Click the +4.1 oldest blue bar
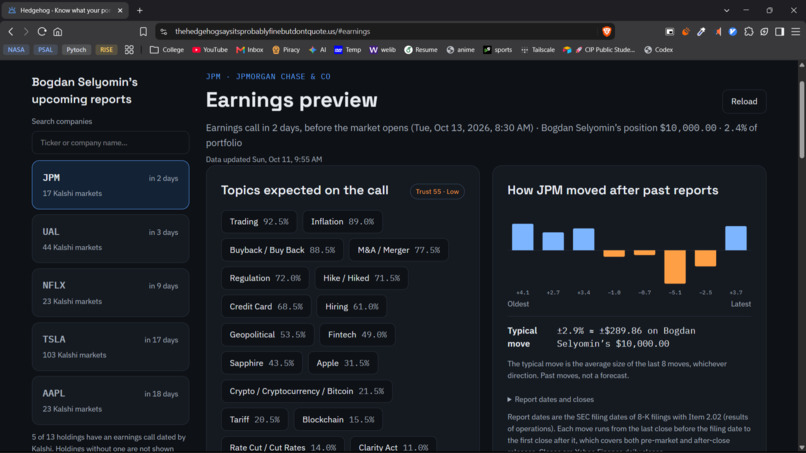The image size is (806, 453). [522, 237]
